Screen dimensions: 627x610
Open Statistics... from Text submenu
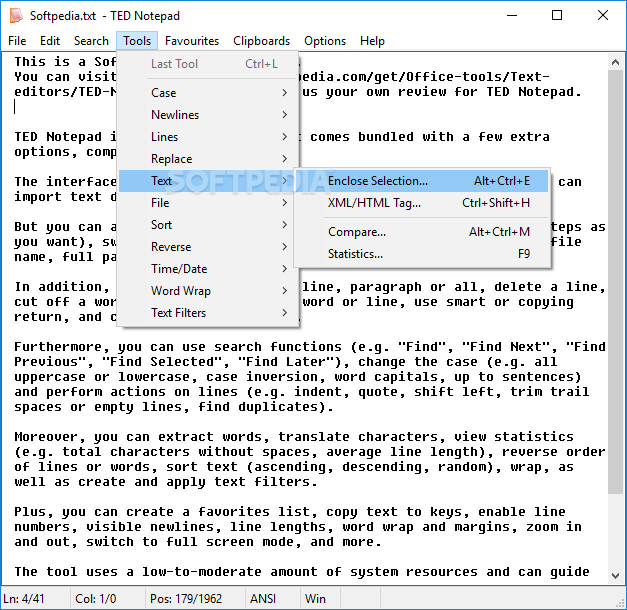[x=422, y=254]
